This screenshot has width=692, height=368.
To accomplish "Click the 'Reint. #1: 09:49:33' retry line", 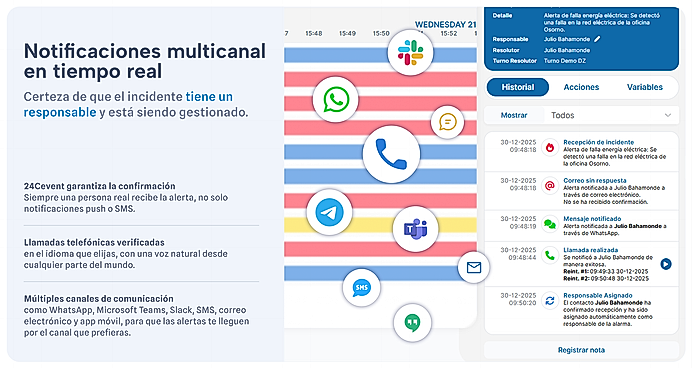I will pos(606,271).
